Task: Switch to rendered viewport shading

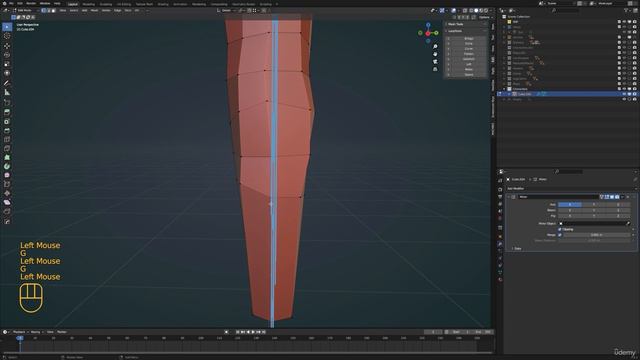Action: click(x=486, y=11)
